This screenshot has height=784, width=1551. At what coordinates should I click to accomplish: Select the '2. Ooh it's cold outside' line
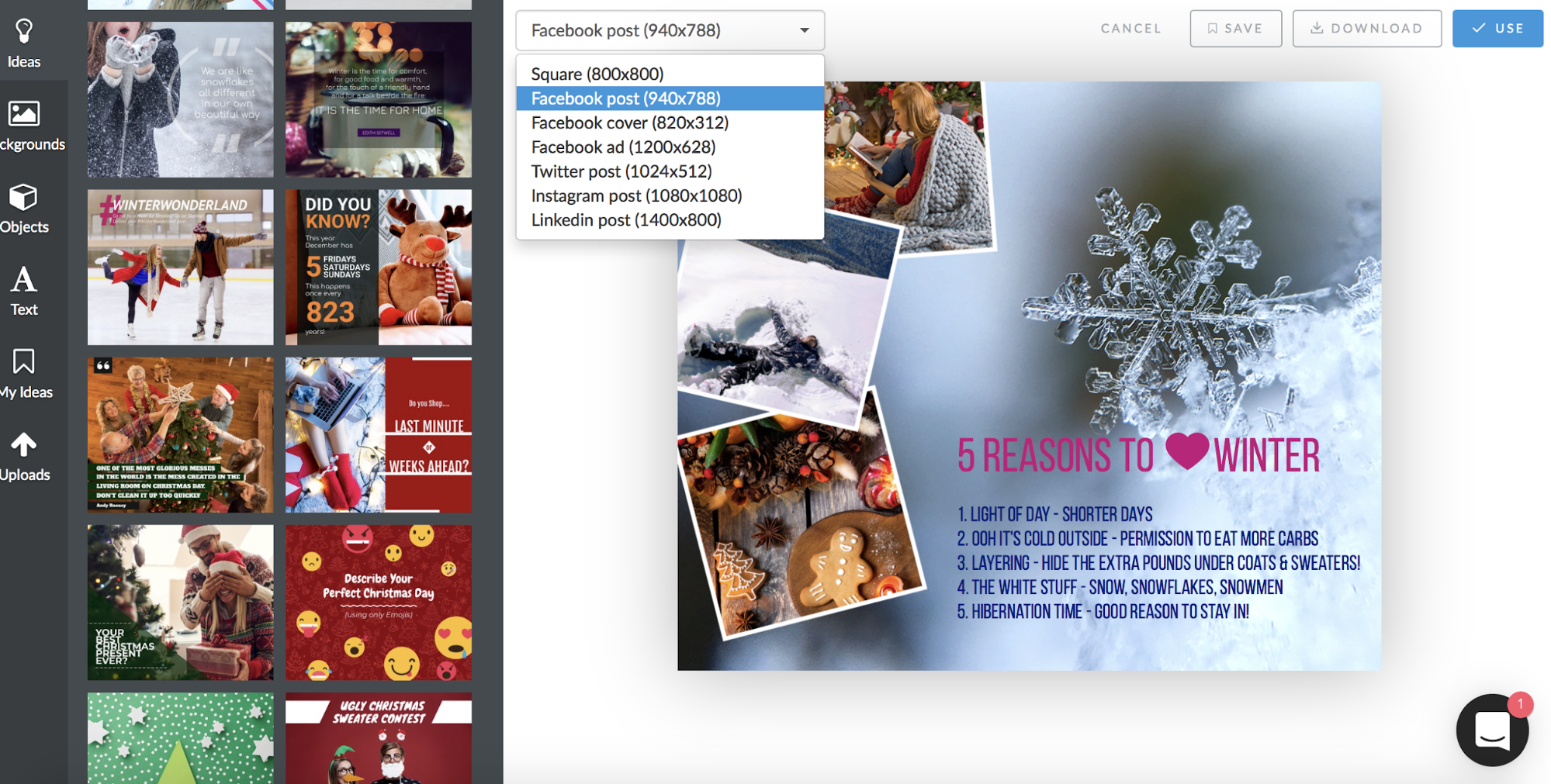tap(1137, 538)
